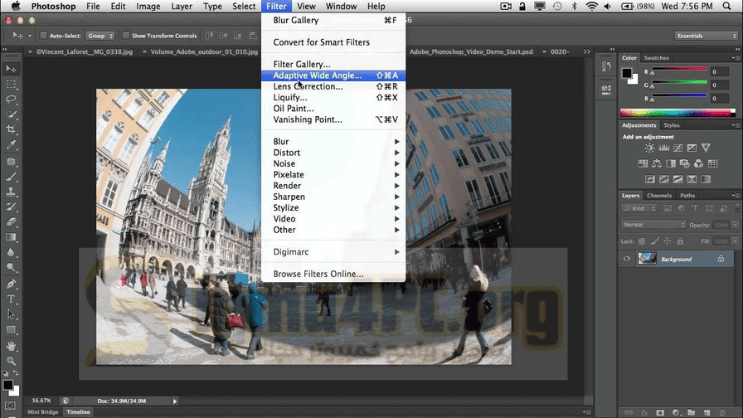Switch to the Channels tab
743x418 pixels.
[x=659, y=195]
